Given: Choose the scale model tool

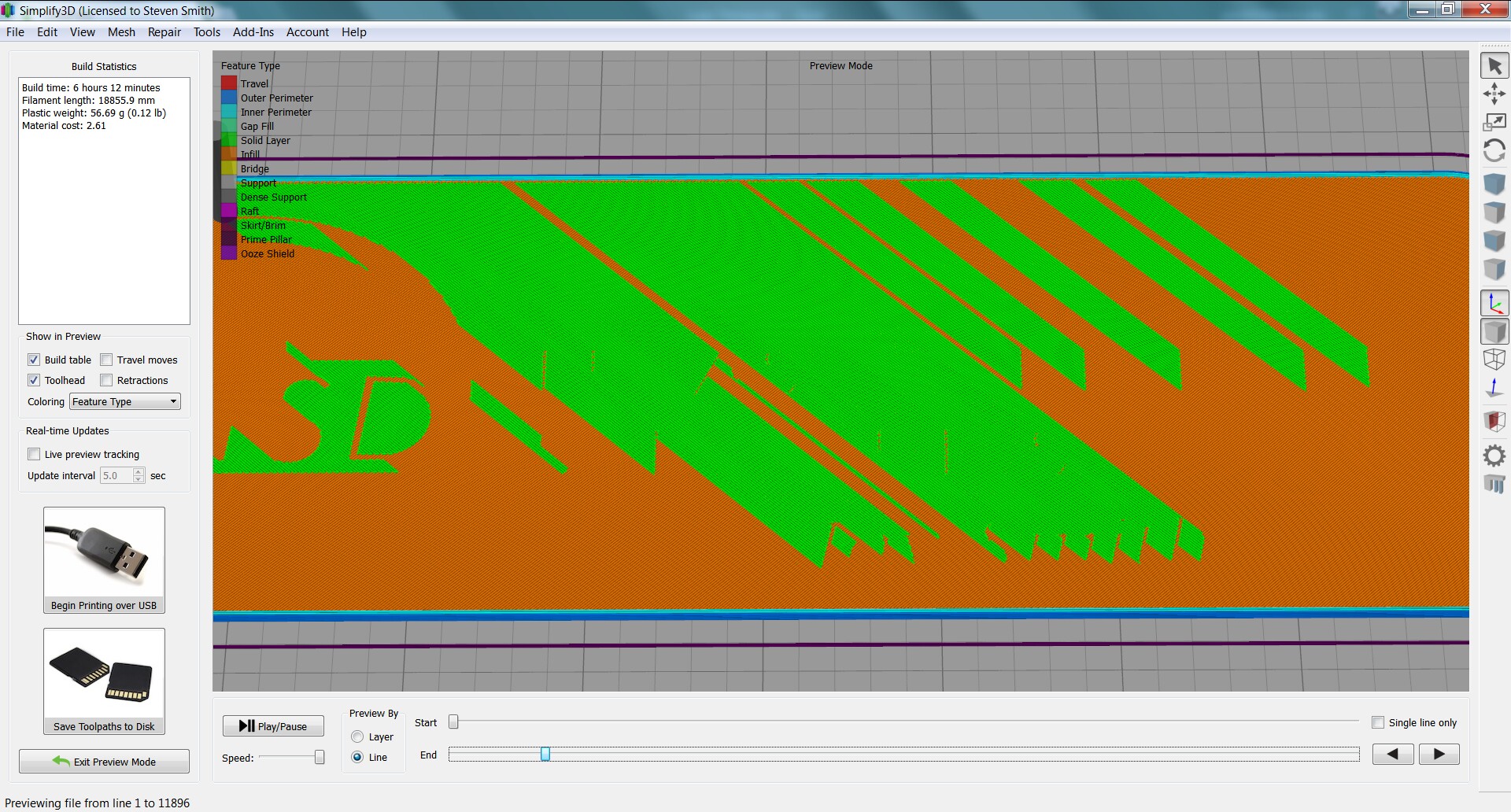Looking at the screenshot, I should pos(1494,122).
